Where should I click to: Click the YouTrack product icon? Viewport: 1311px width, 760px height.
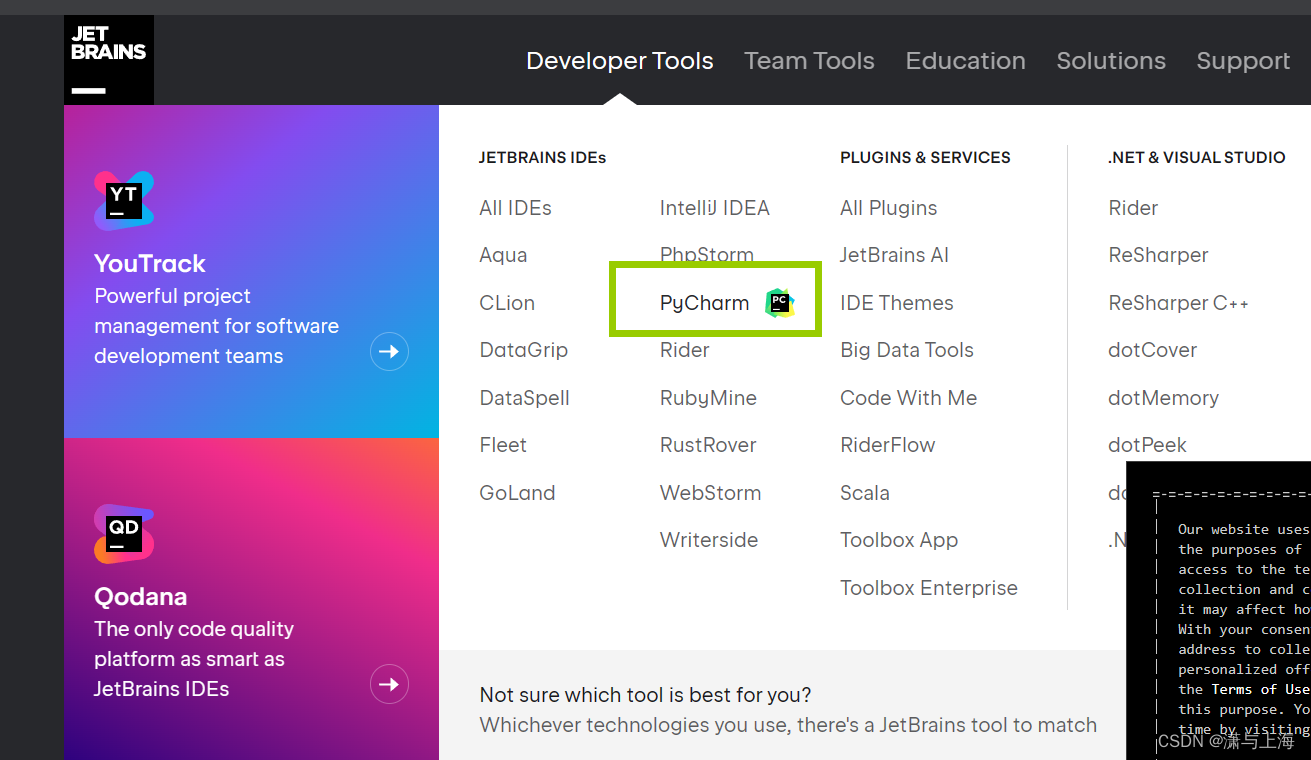coord(124,200)
